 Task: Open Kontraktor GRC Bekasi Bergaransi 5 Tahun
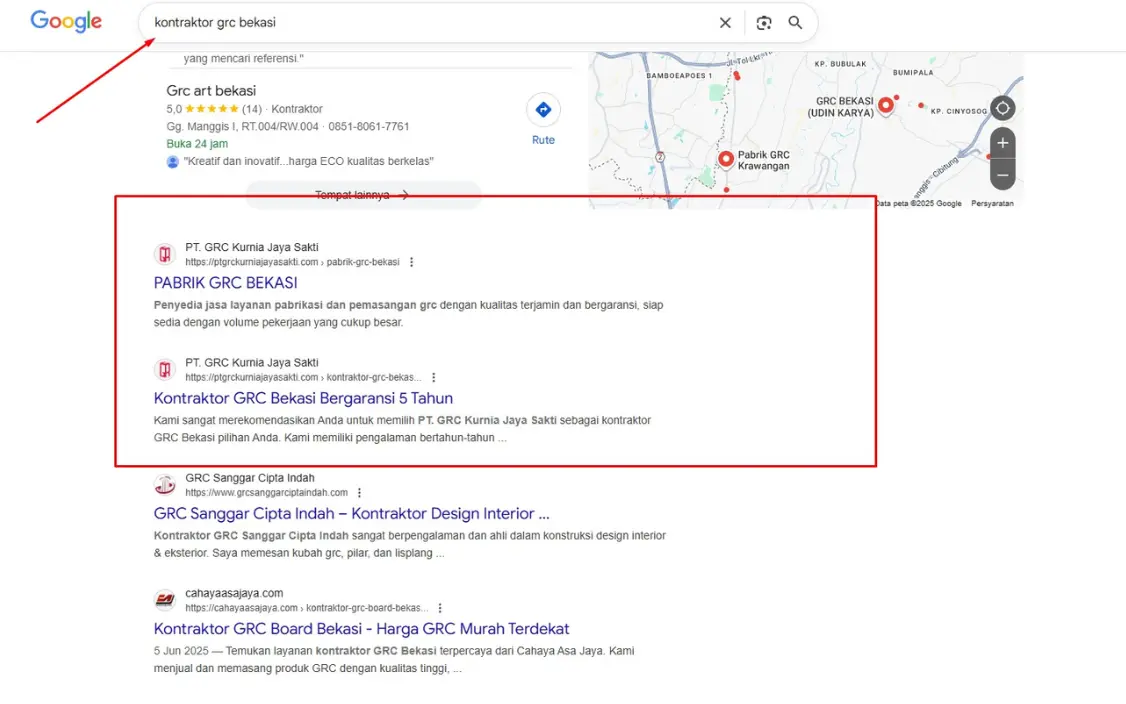303,398
